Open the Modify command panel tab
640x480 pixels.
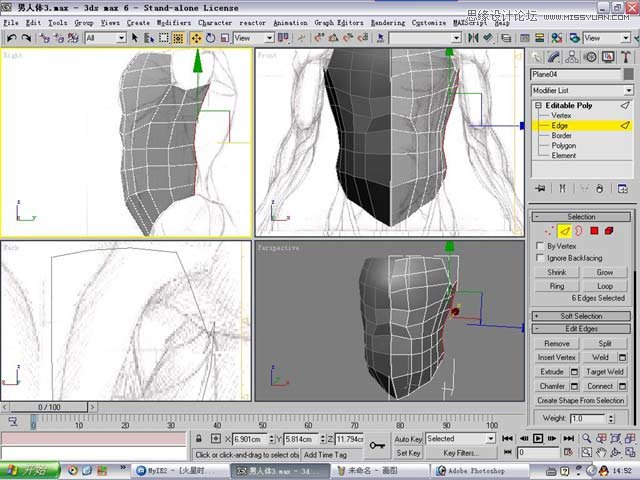point(556,57)
